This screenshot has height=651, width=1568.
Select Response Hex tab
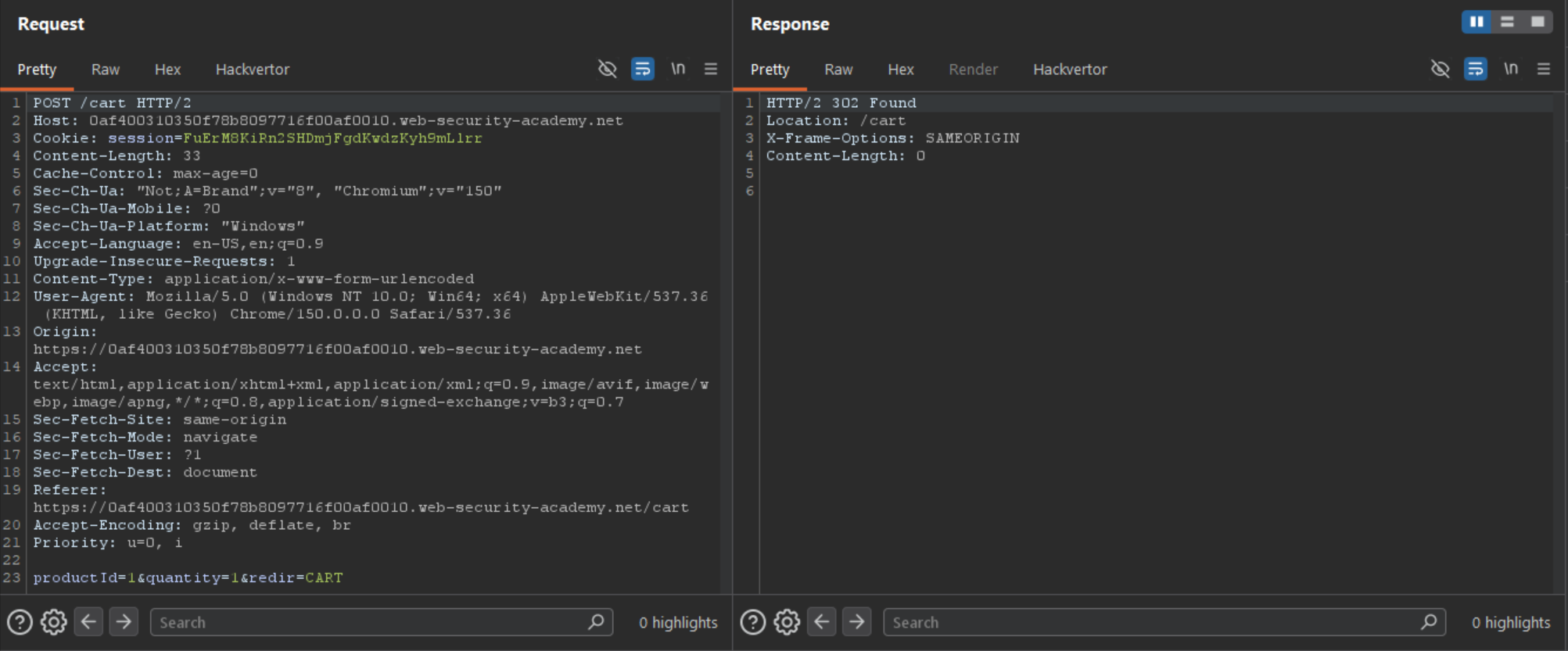[x=900, y=70]
